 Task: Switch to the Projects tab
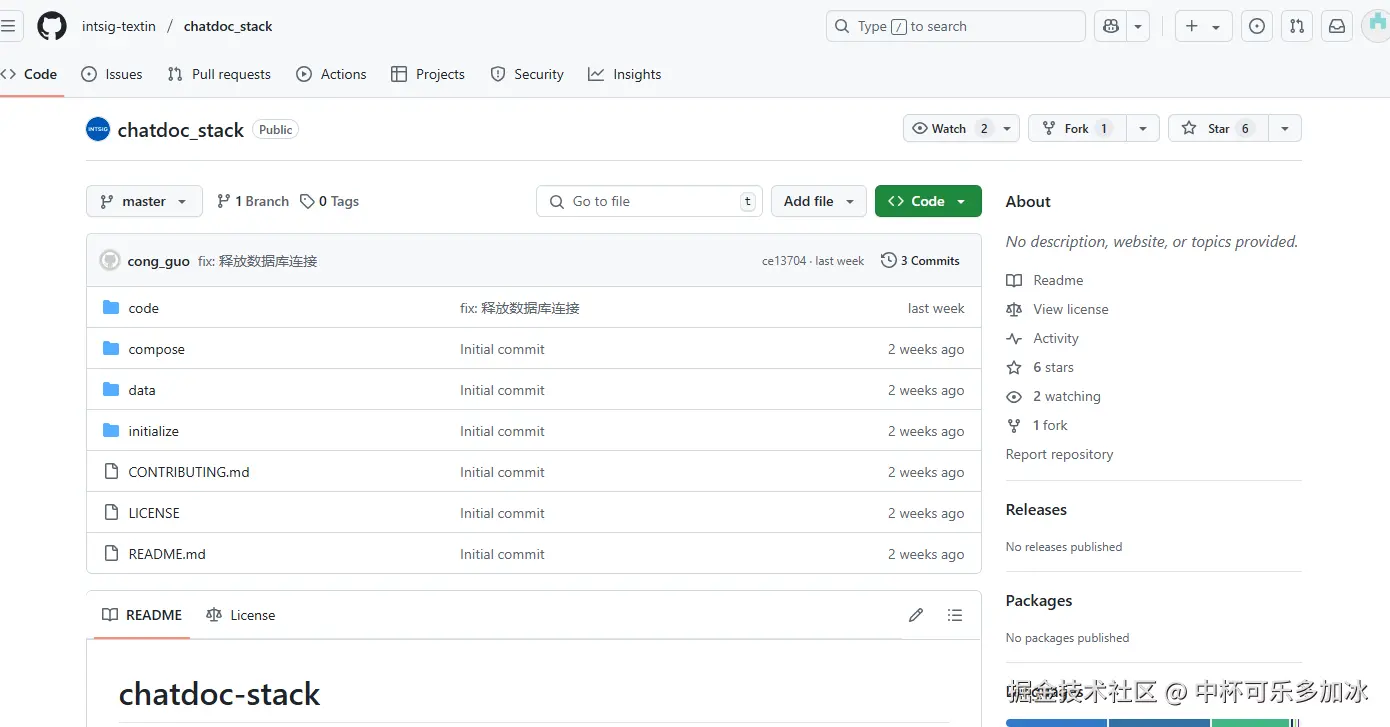pos(428,74)
